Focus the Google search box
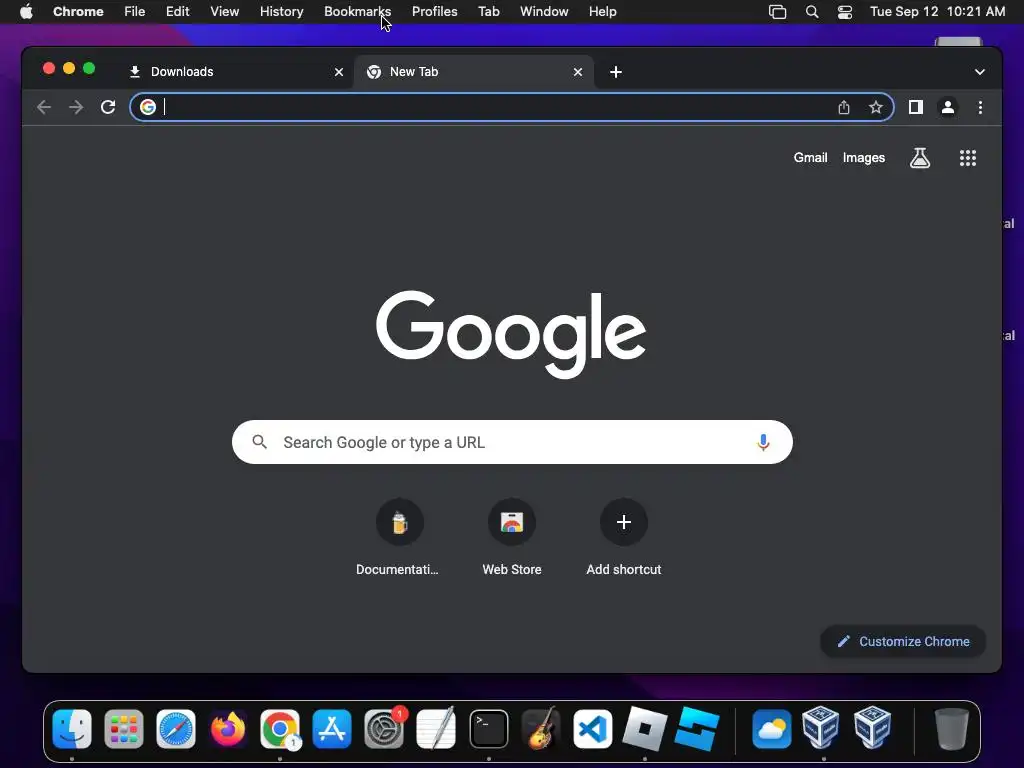 tap(512, 442)
